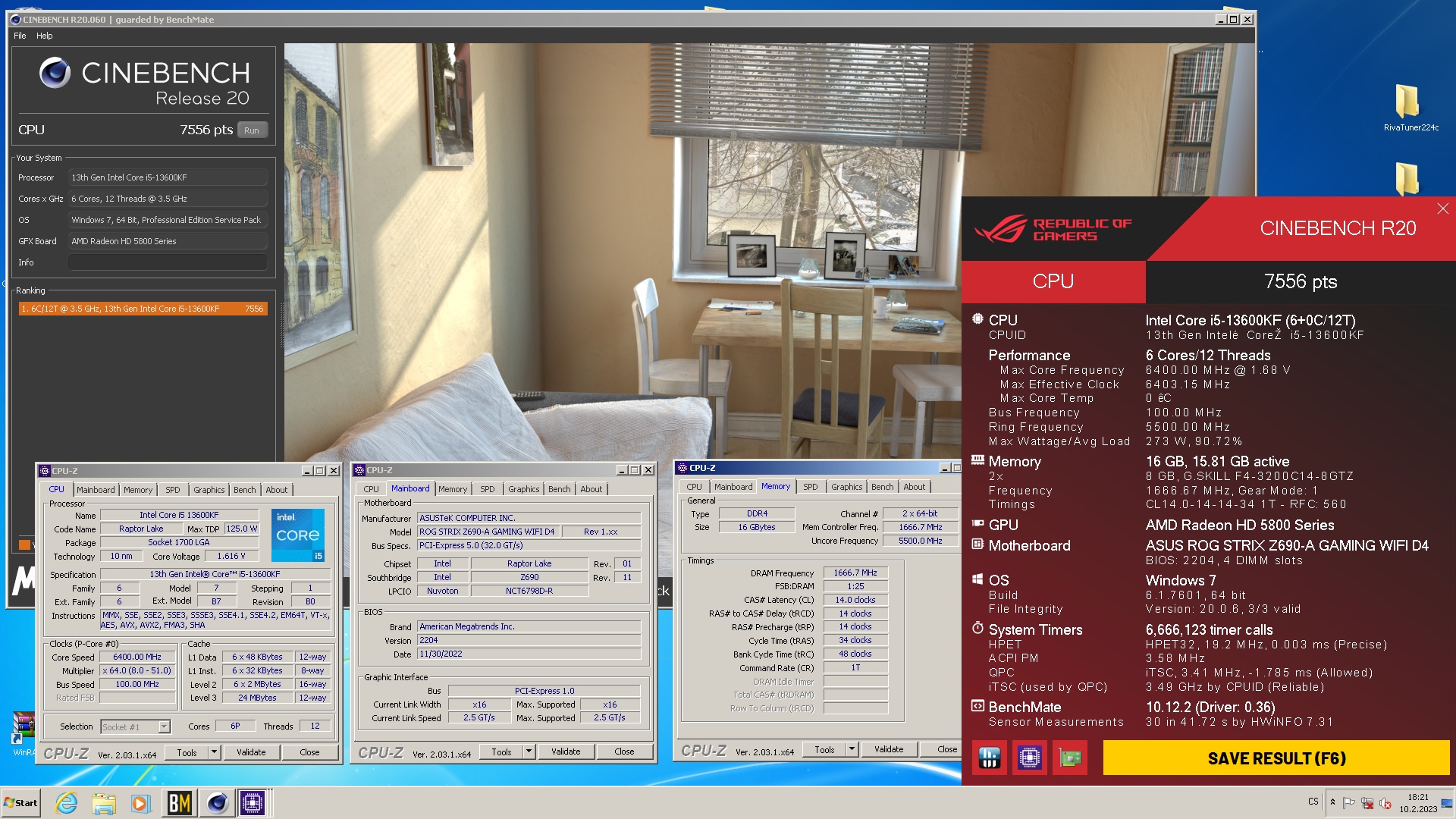Click the Motherboard section icon in BenchMate
The height and width of the screenshot is (819, 1456).
tap(977, 544)
